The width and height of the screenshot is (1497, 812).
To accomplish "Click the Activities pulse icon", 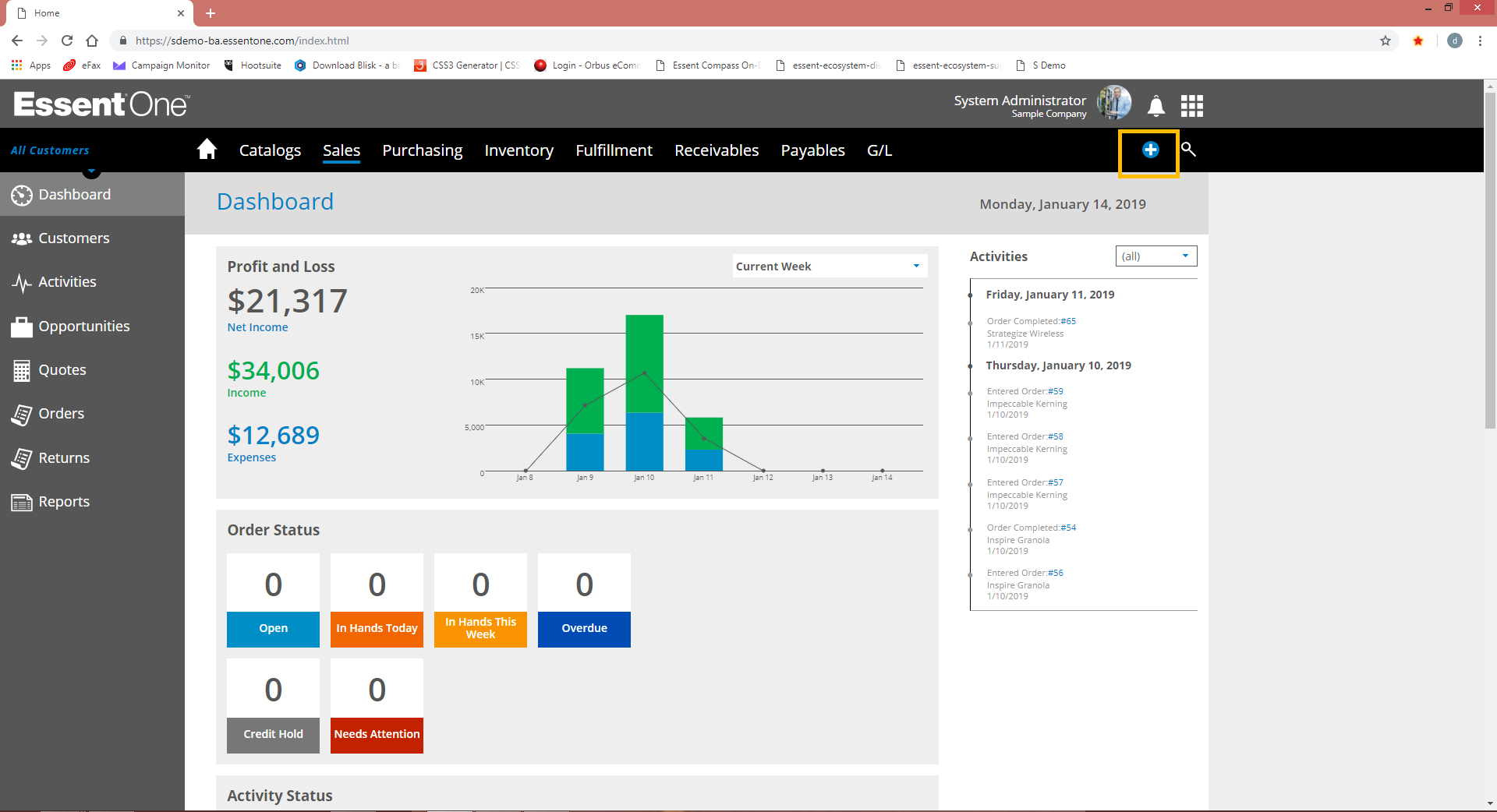I will (x=22, y=282).
